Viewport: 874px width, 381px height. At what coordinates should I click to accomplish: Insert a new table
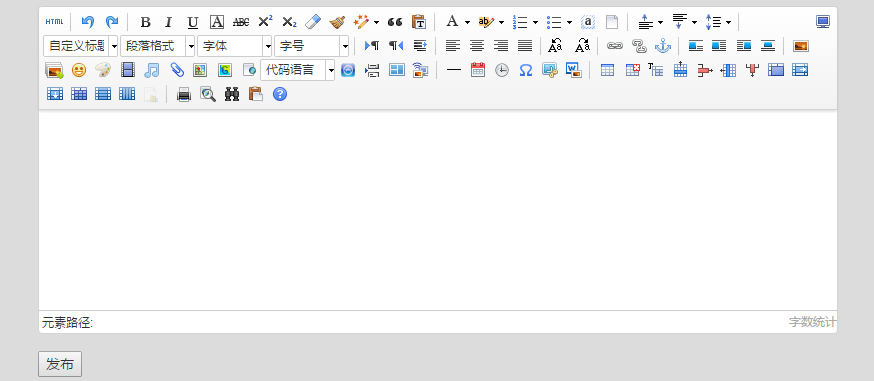tap(608, 70)
